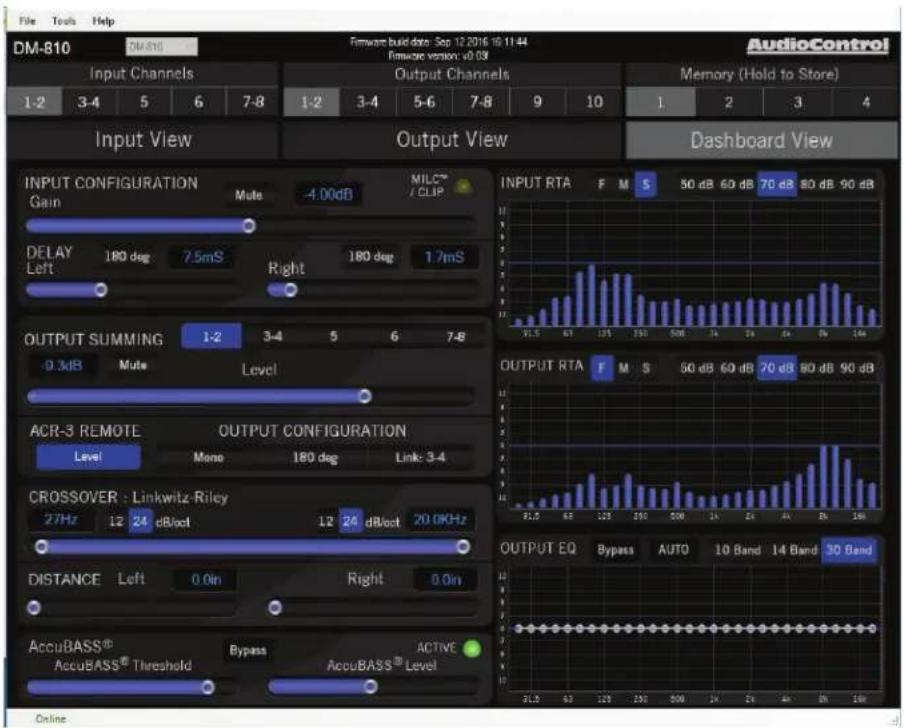Select Output Channels 7-8

(x=481, y=102)
